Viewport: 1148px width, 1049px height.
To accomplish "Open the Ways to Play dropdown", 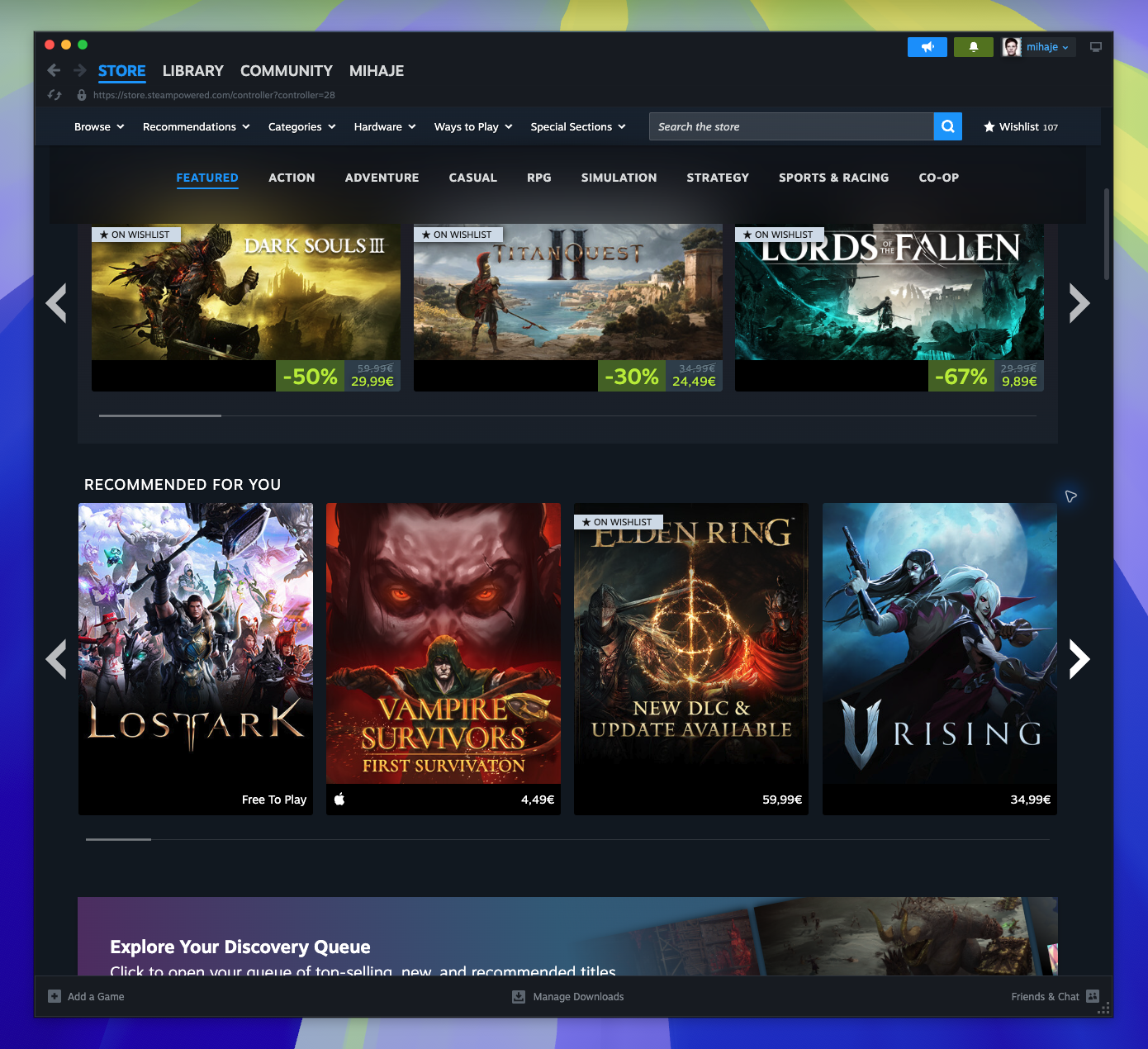I will point(474,126).
